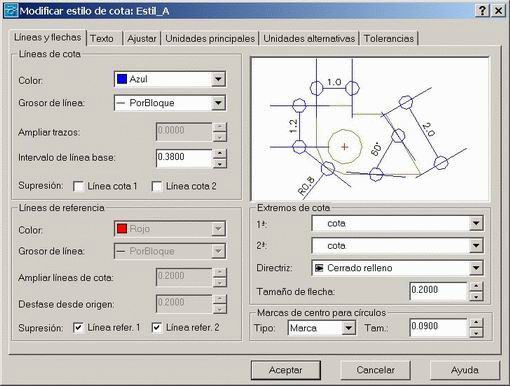Open the Directriz Cerrado relleno dropdown
The image size is (510, 386).
476,268
